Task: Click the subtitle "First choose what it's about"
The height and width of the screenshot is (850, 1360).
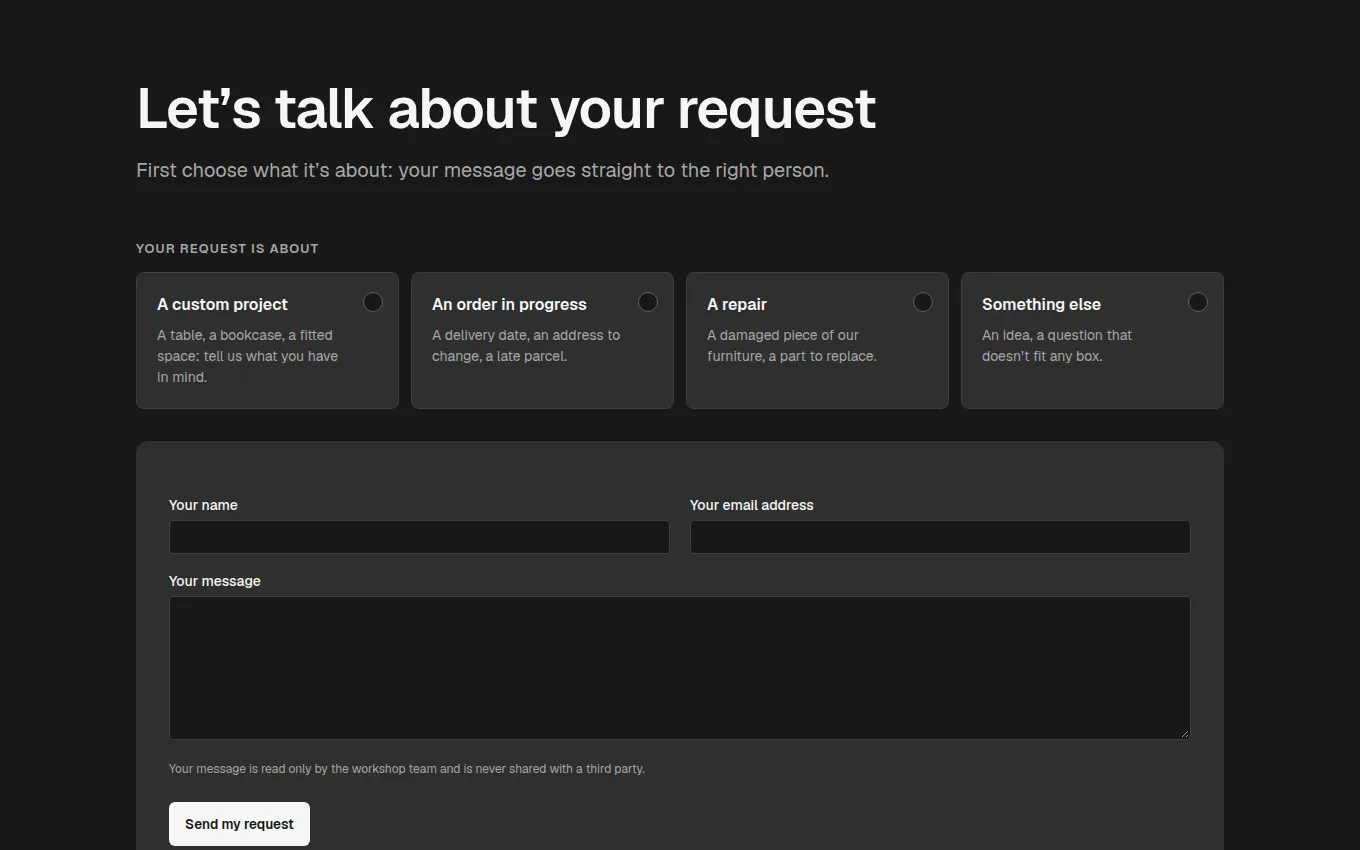Action: (x=483, y=170)
